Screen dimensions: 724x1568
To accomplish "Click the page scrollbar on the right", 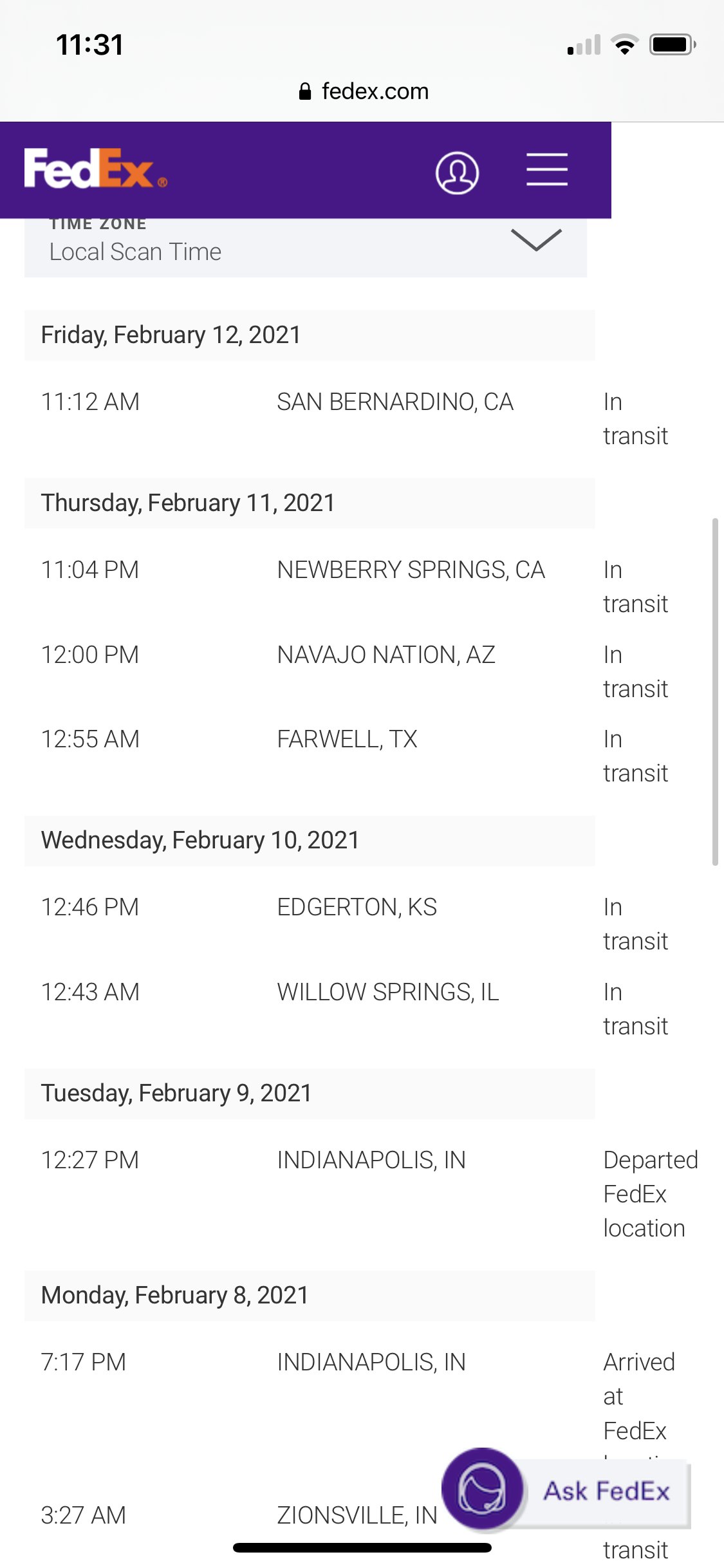I will [714, 691].
